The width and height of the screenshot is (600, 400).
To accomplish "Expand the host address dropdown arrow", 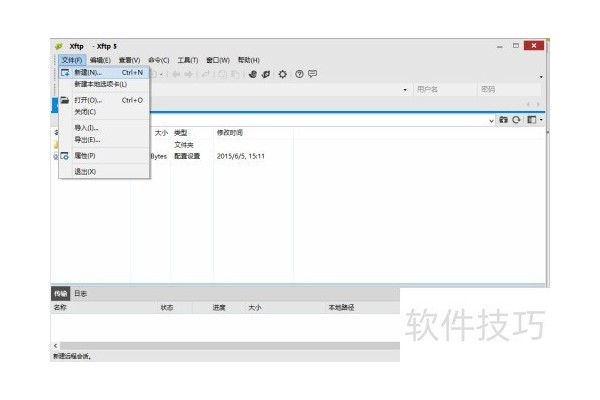I will coord(405,90).
